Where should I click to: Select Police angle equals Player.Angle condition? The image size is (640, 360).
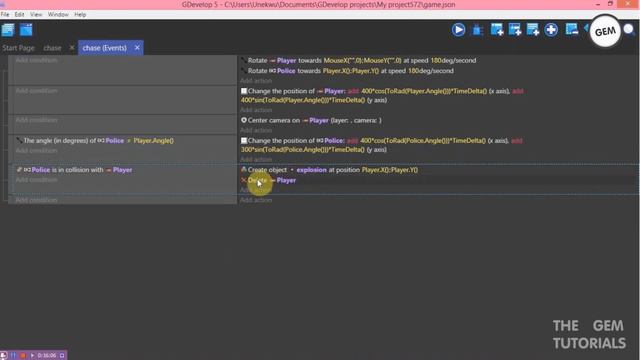coord(95,140)
